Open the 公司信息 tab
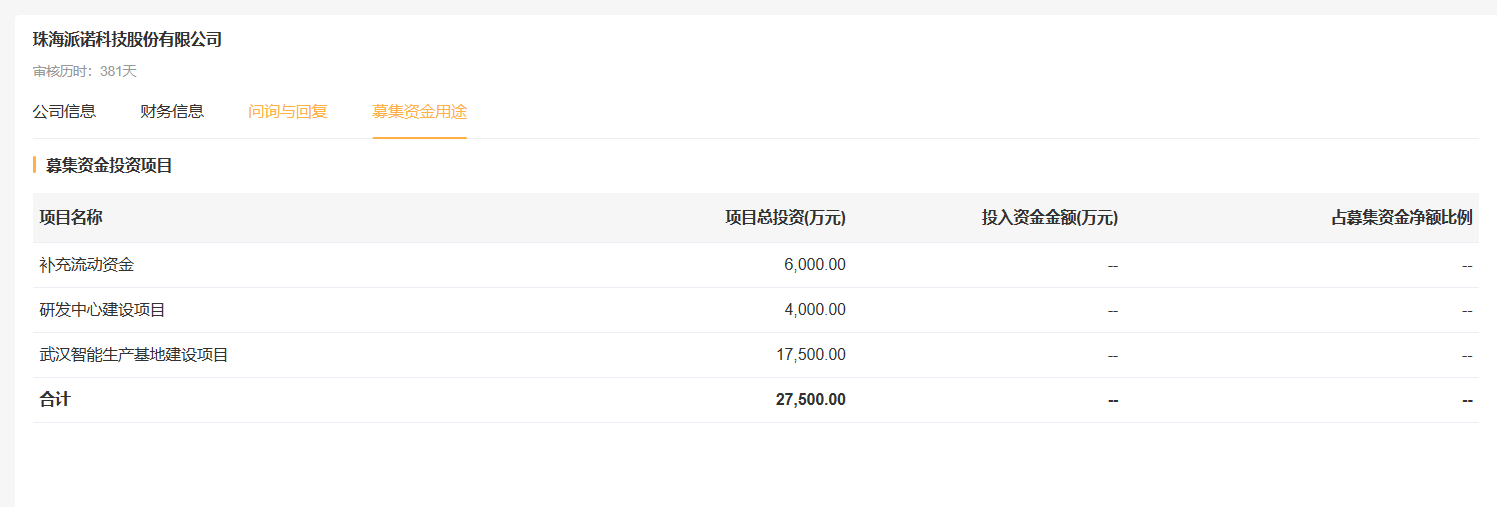Viewport: 1497px width, 507px height. pos(64,111)
